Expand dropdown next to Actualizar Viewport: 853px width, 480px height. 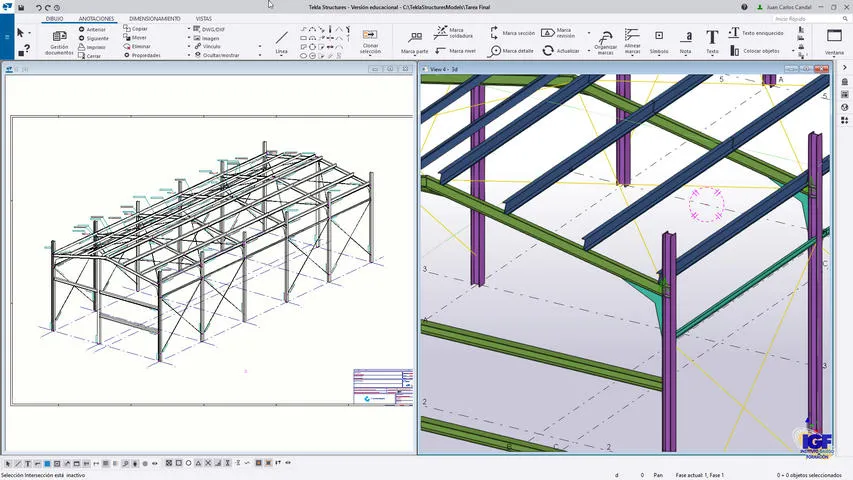(588, 51)
